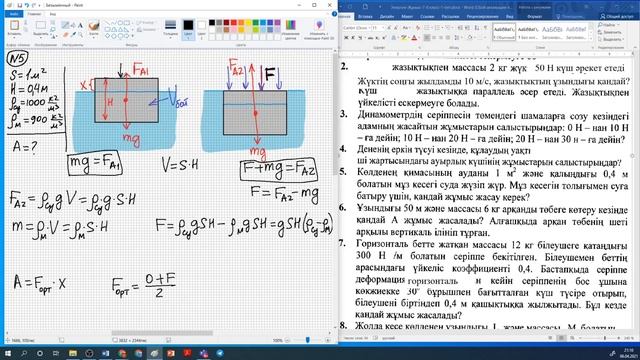Toggle Underline in Word ribbon
This screenshot has height=360, width=640.
tap(360, 38)
